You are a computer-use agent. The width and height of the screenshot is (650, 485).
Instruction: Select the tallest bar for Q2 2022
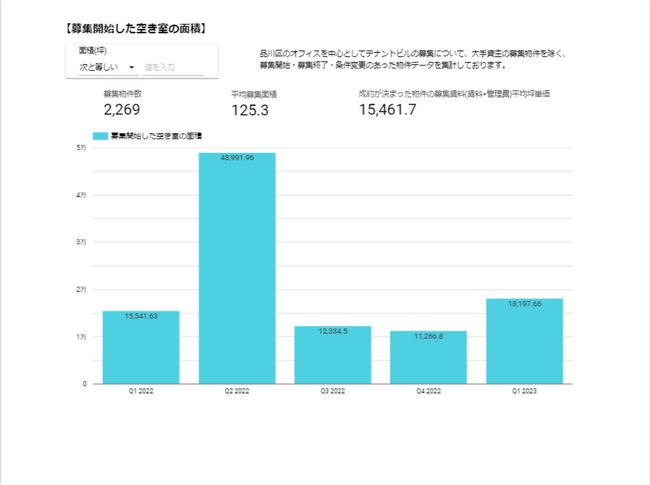tap(237, 268)
